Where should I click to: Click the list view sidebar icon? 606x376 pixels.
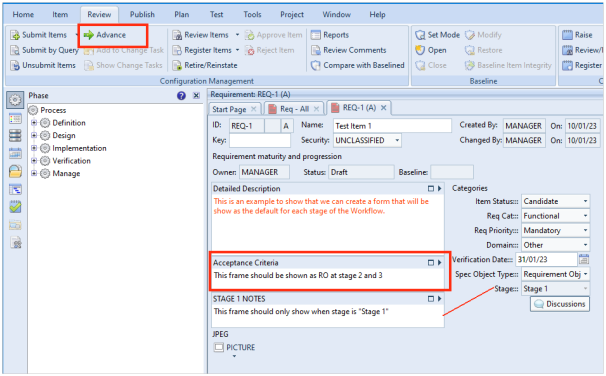[15, 119]
